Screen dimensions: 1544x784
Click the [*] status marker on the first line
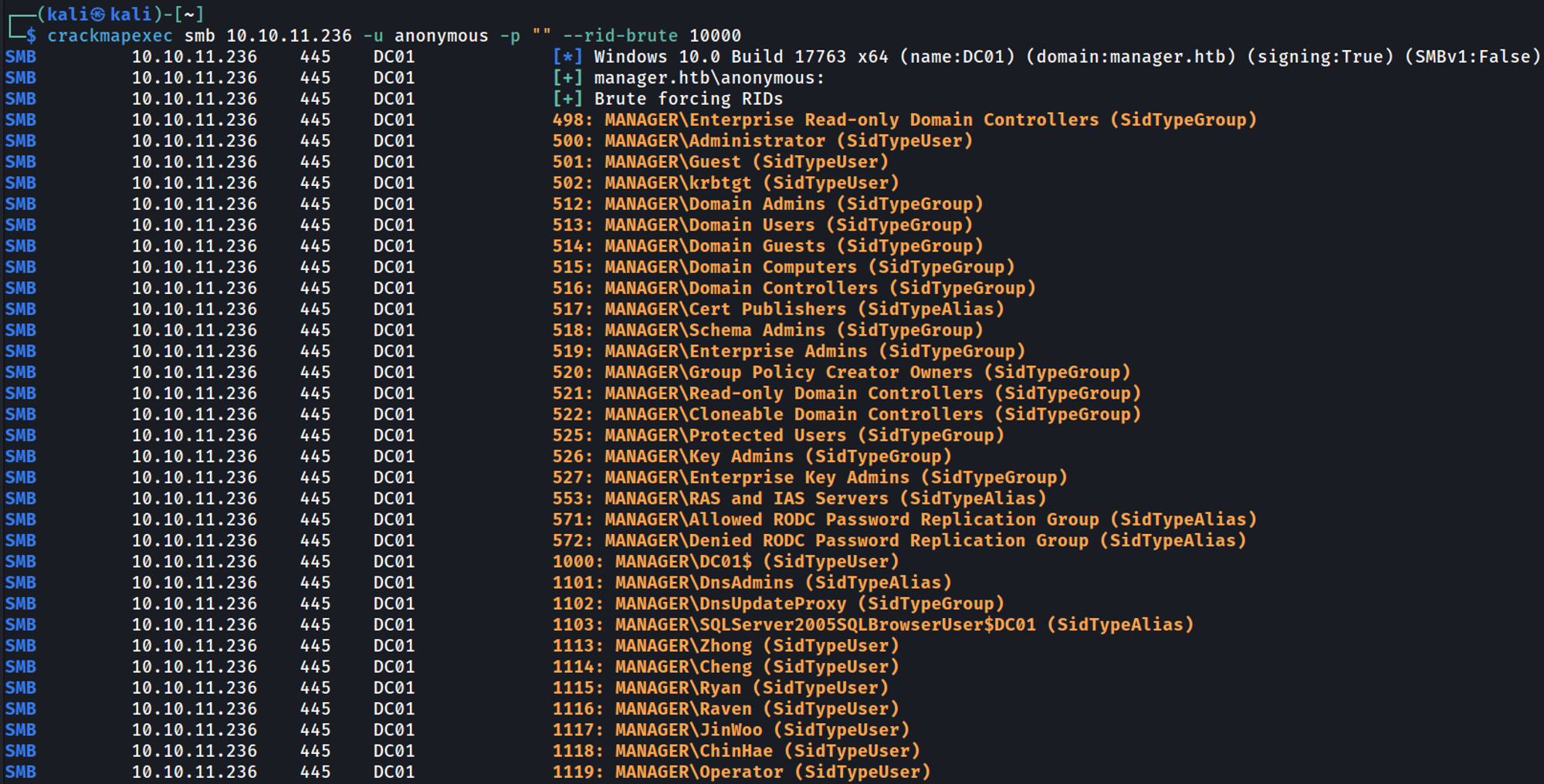[x=567, y=57]
